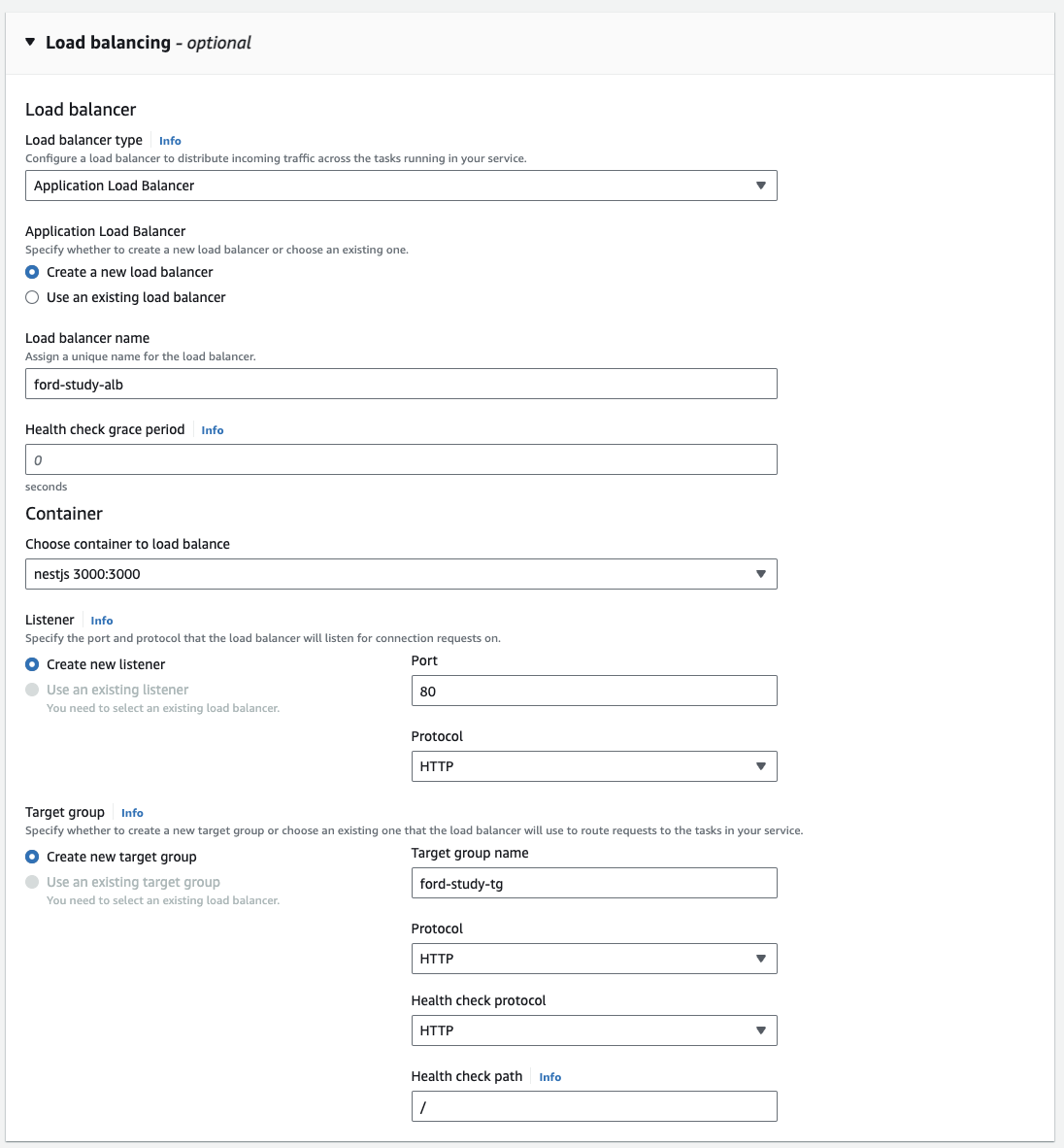
Task: Open Info link next to Target group
Action: 132,813
